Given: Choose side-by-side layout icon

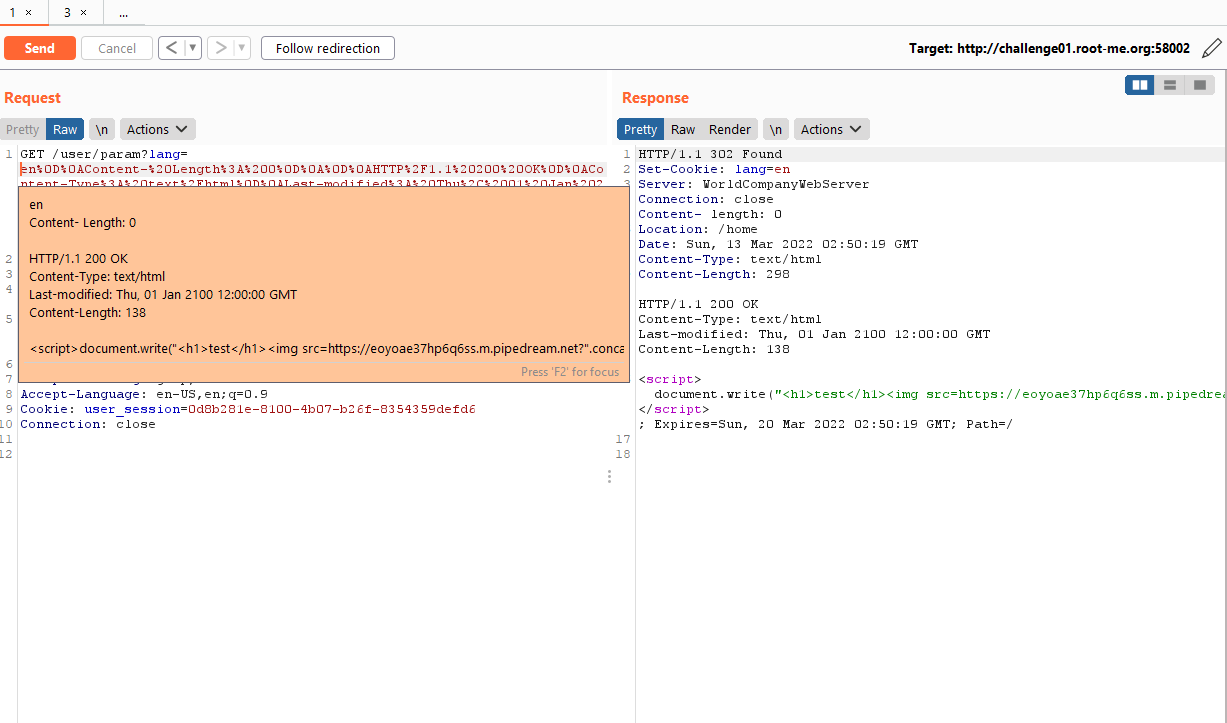Looking at the screenshot, I should (1140, 85).
